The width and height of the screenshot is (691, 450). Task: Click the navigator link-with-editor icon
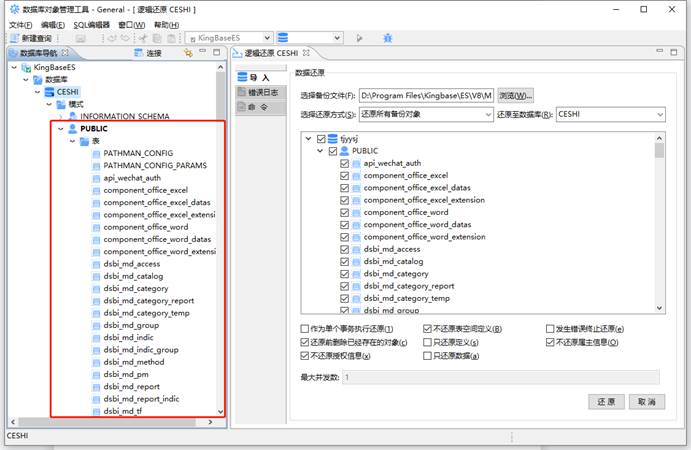pos(188,53)
